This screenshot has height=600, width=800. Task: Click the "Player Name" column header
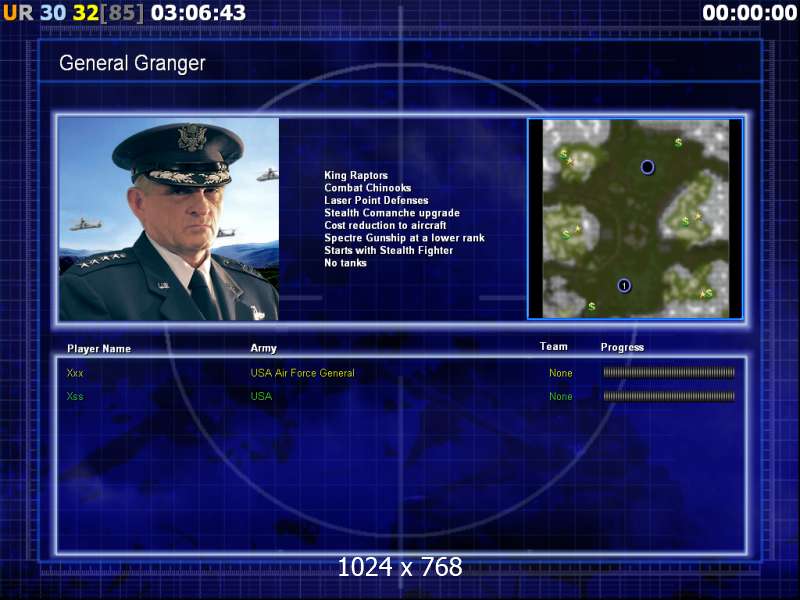(x=99, y=349)
